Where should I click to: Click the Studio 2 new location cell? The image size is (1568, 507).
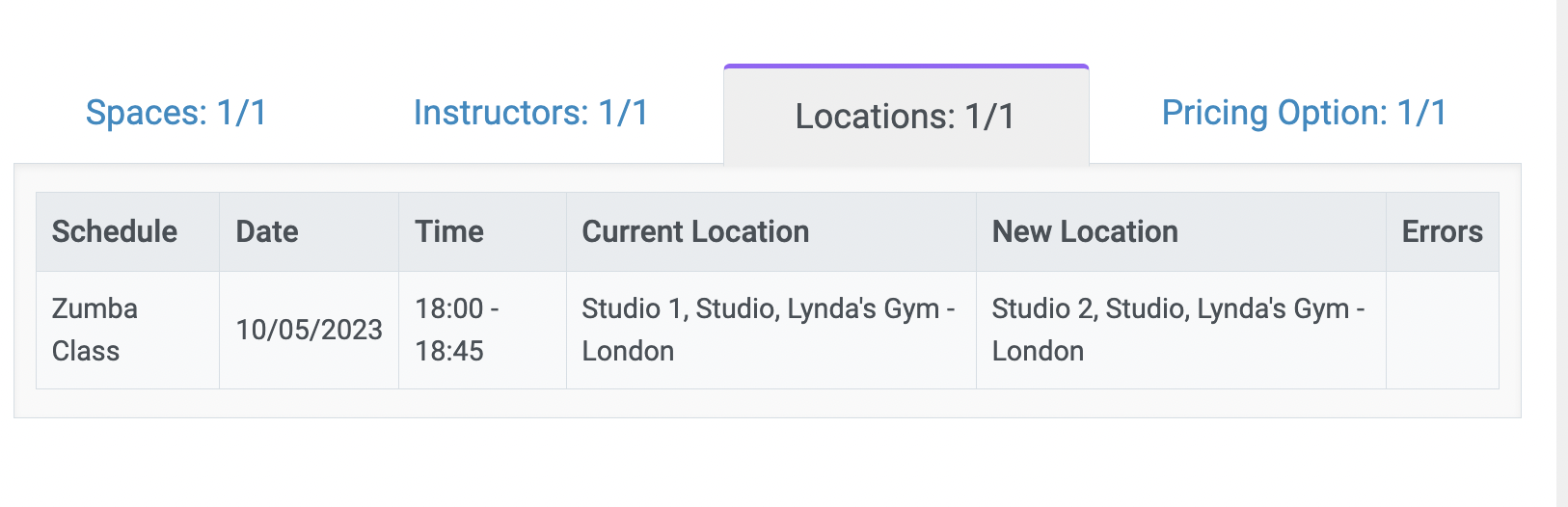click(1181, 330)
